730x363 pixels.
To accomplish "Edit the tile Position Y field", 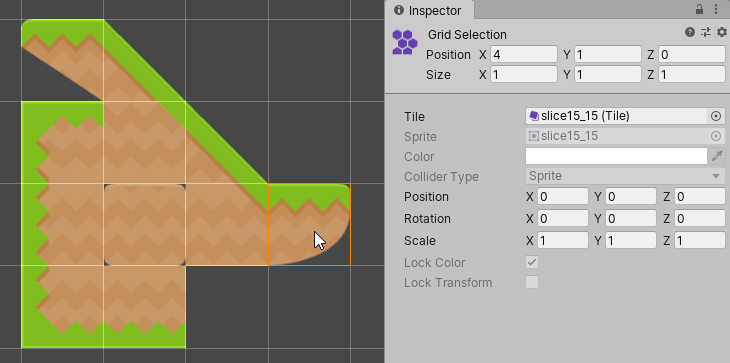I will [631, 196].
